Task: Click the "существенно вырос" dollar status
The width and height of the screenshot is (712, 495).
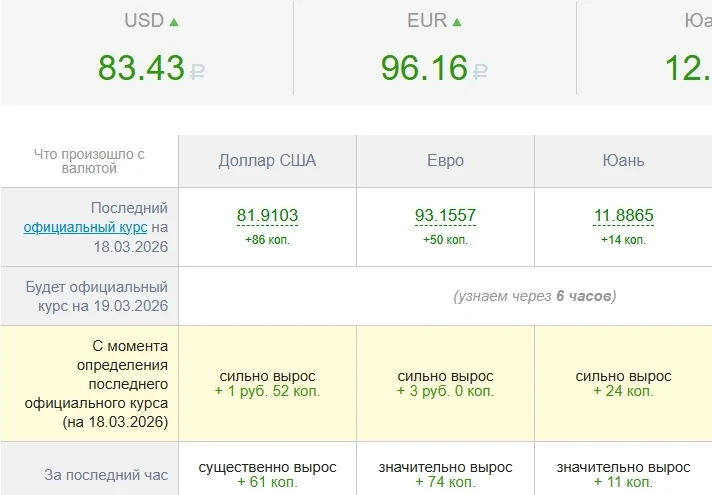Action: 267,467
